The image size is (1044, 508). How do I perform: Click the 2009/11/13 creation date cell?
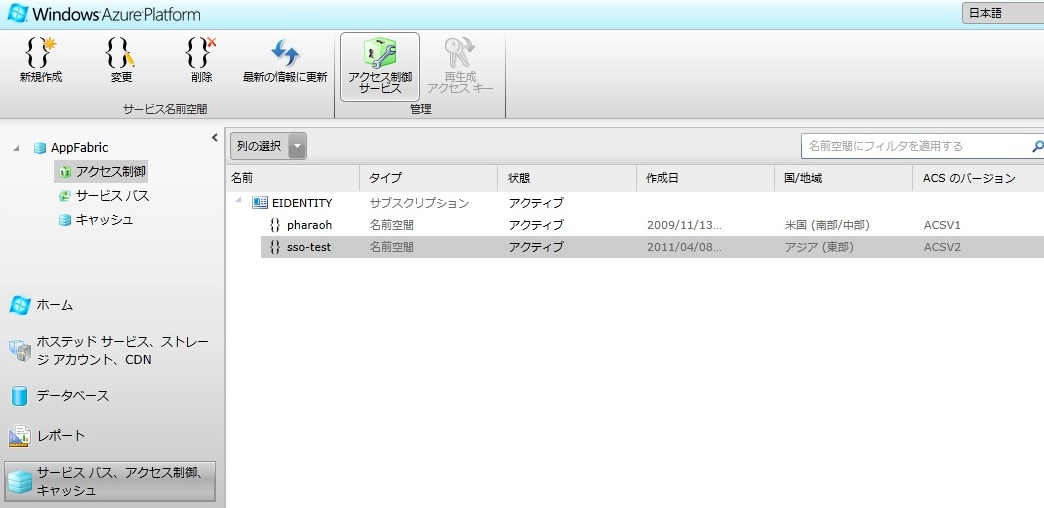tap(684, 225)
